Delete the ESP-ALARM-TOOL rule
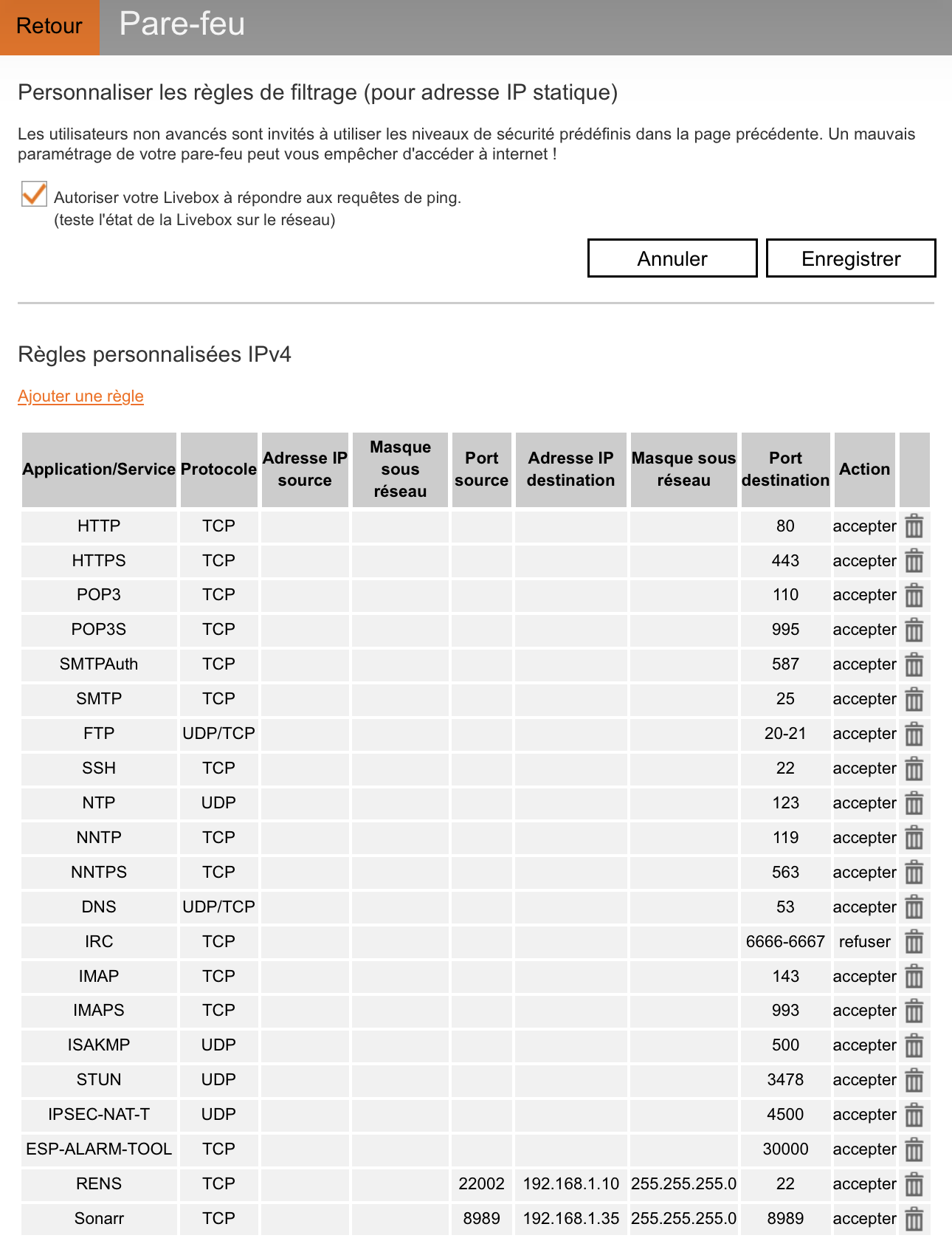Screen dimensions: 952x1255 pyautogui.click(x=914, y=1150)
